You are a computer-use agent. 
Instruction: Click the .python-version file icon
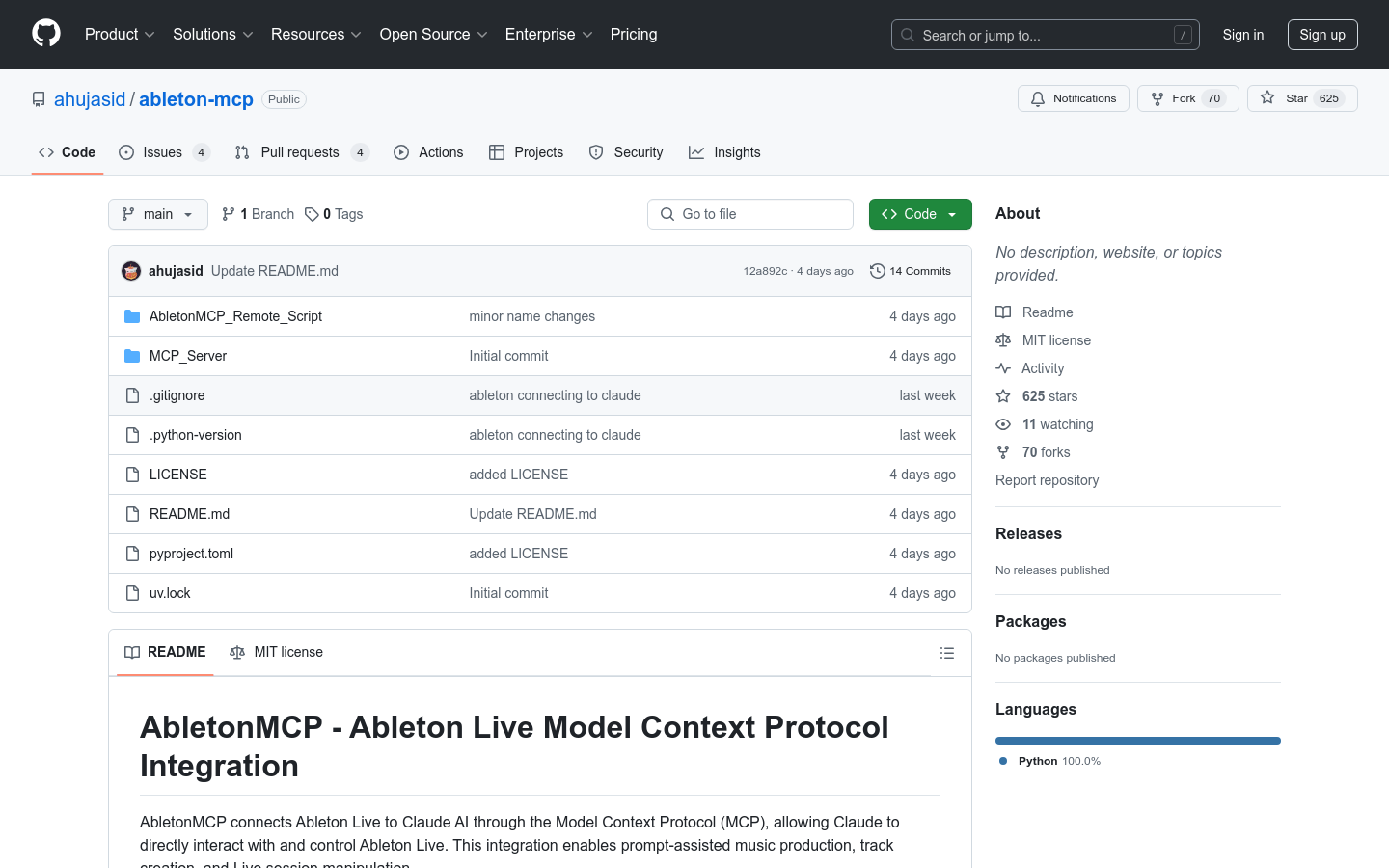(x=132, y=435)
